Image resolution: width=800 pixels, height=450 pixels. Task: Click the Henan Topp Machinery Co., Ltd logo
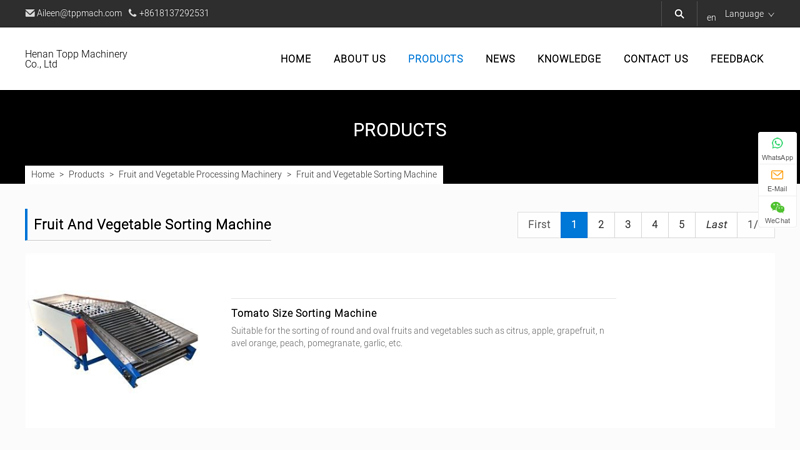tap(76, 59)
